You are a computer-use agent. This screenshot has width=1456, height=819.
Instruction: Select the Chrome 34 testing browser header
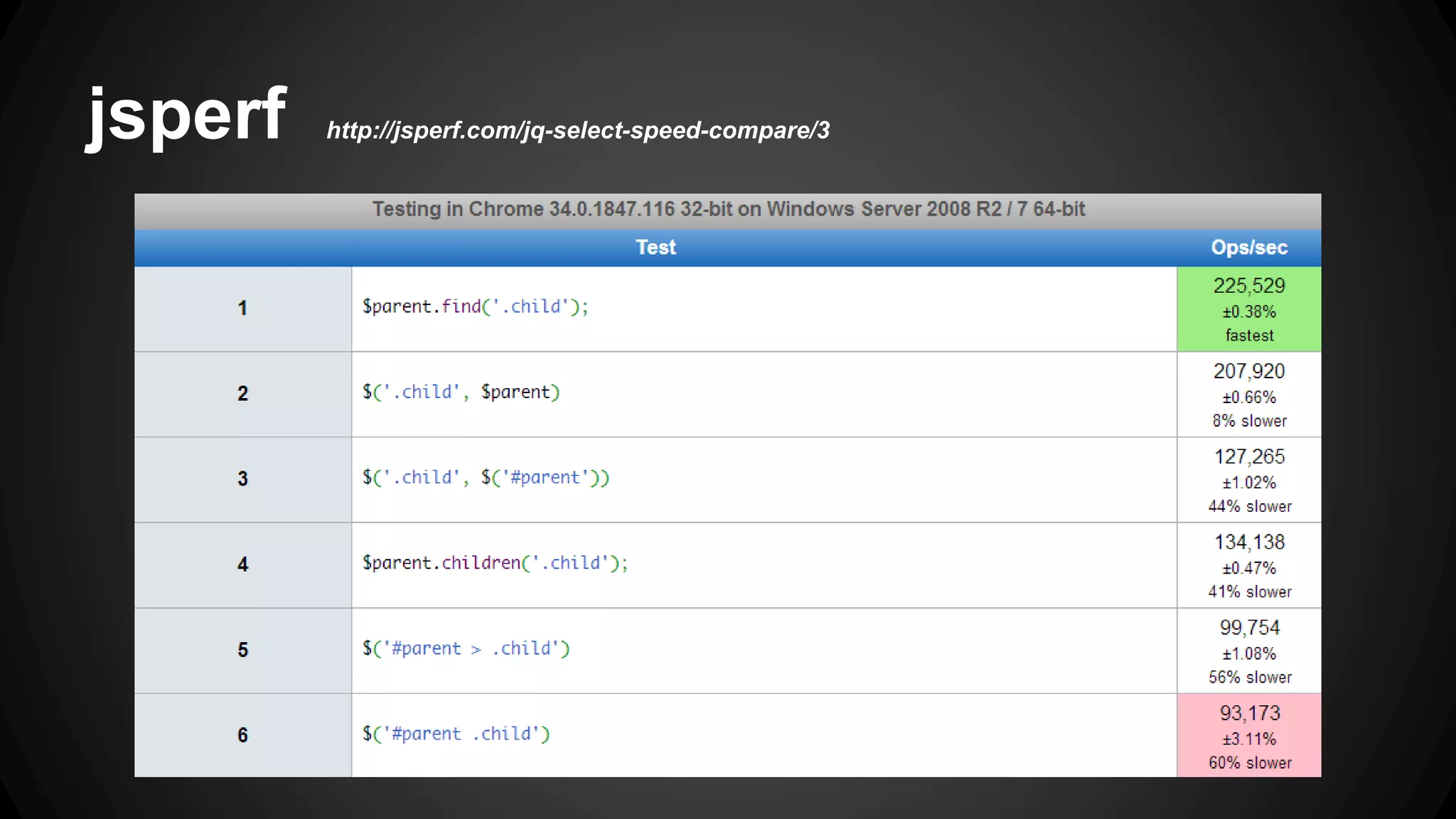tap(728, 209)
